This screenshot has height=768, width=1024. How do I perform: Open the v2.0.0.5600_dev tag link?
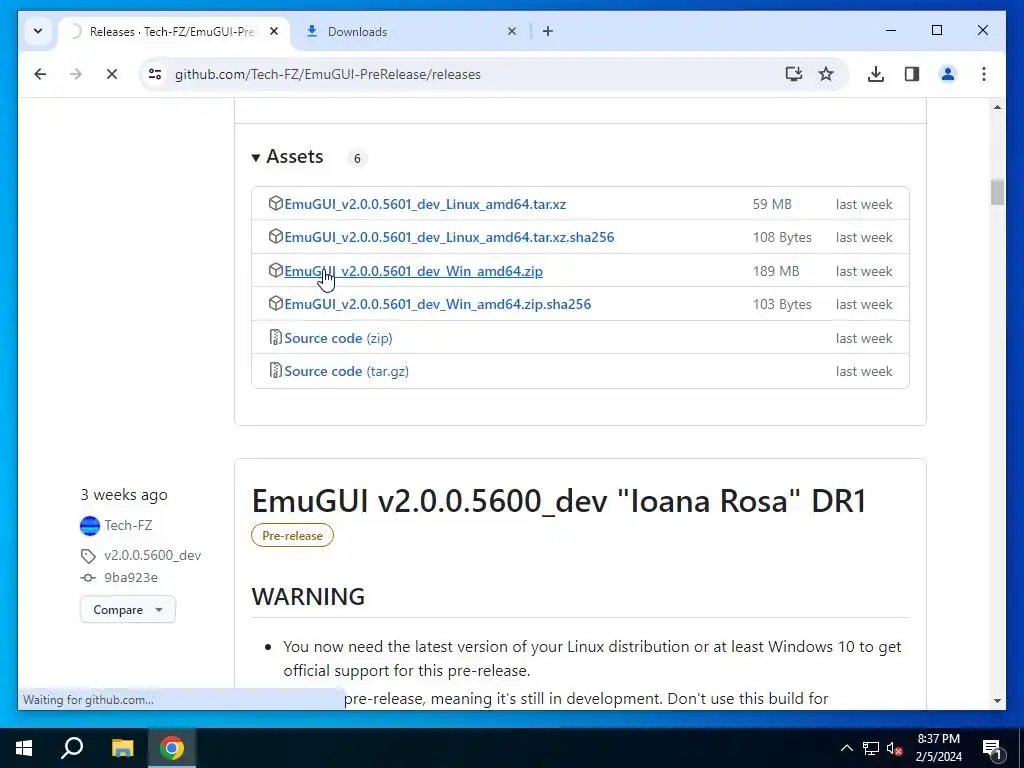click(x=153, y=556)
